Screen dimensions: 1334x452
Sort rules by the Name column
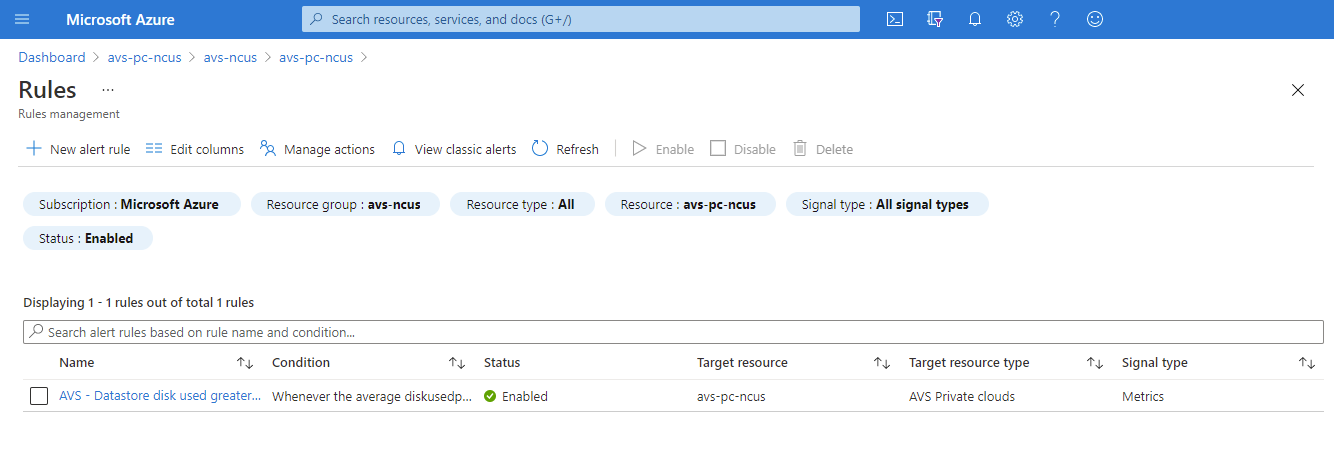[x=245, y=363]
